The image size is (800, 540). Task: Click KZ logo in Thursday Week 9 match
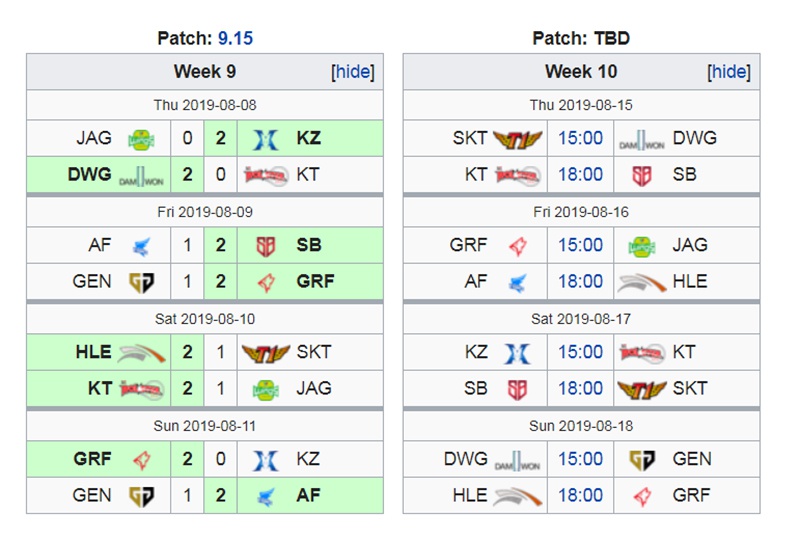coord(266,139)
